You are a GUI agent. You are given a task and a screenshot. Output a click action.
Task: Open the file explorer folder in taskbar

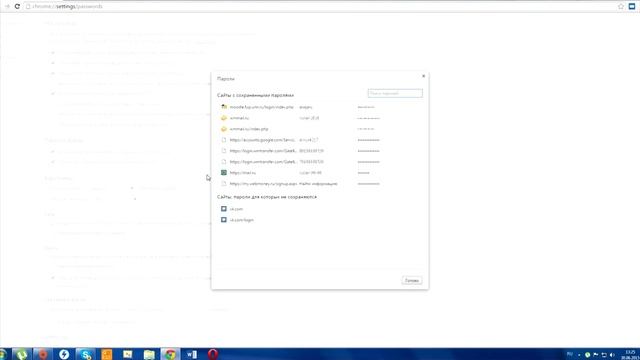149,354
